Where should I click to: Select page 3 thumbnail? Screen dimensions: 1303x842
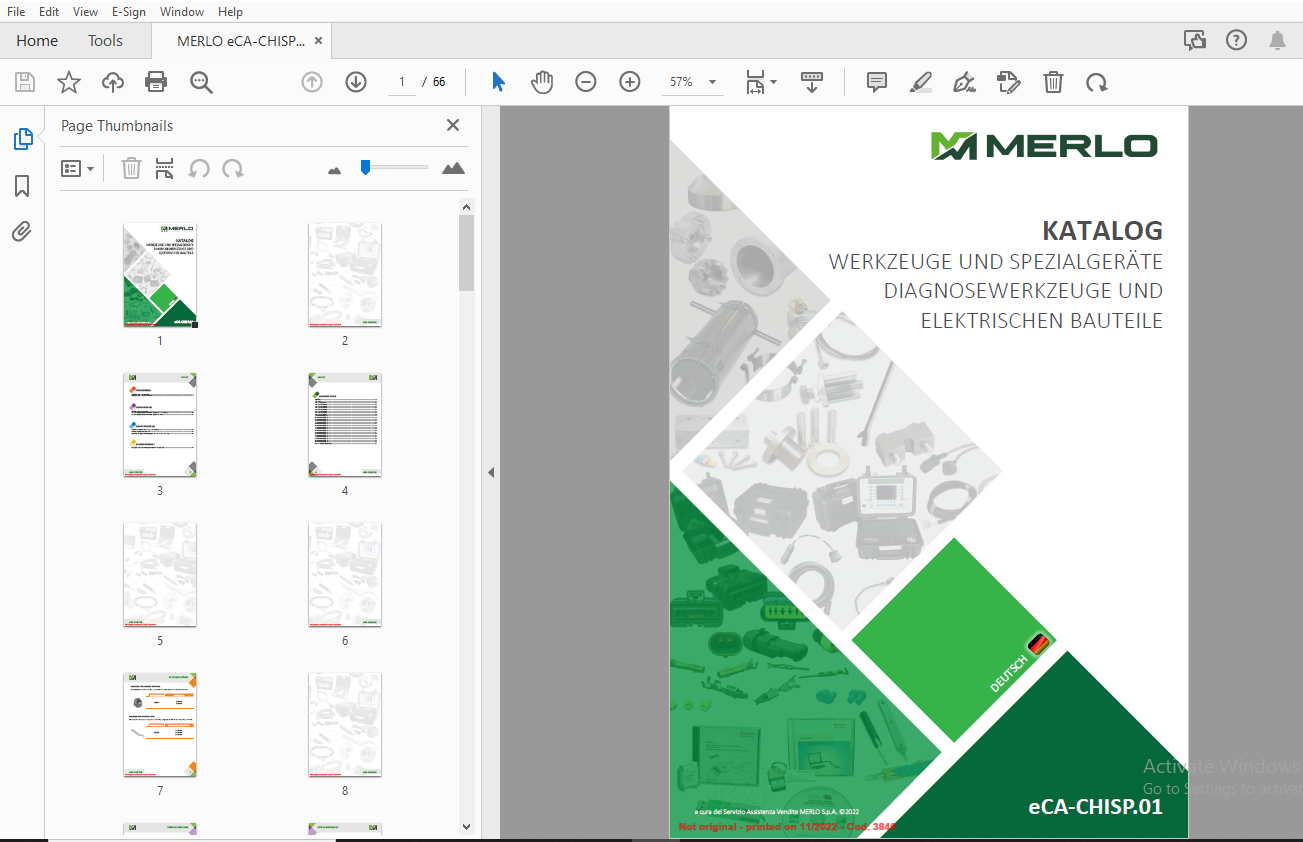(x=160, y=425)
